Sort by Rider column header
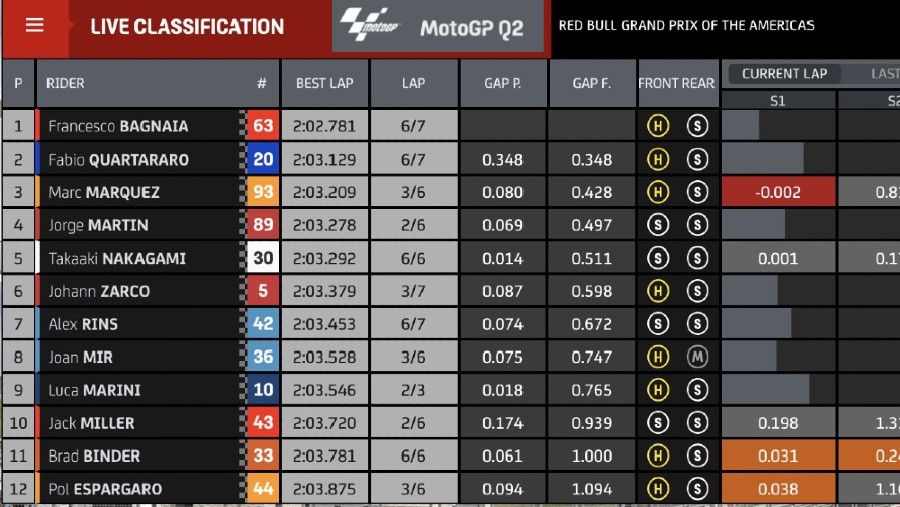The image size is (900, 507). pos(66,83)
